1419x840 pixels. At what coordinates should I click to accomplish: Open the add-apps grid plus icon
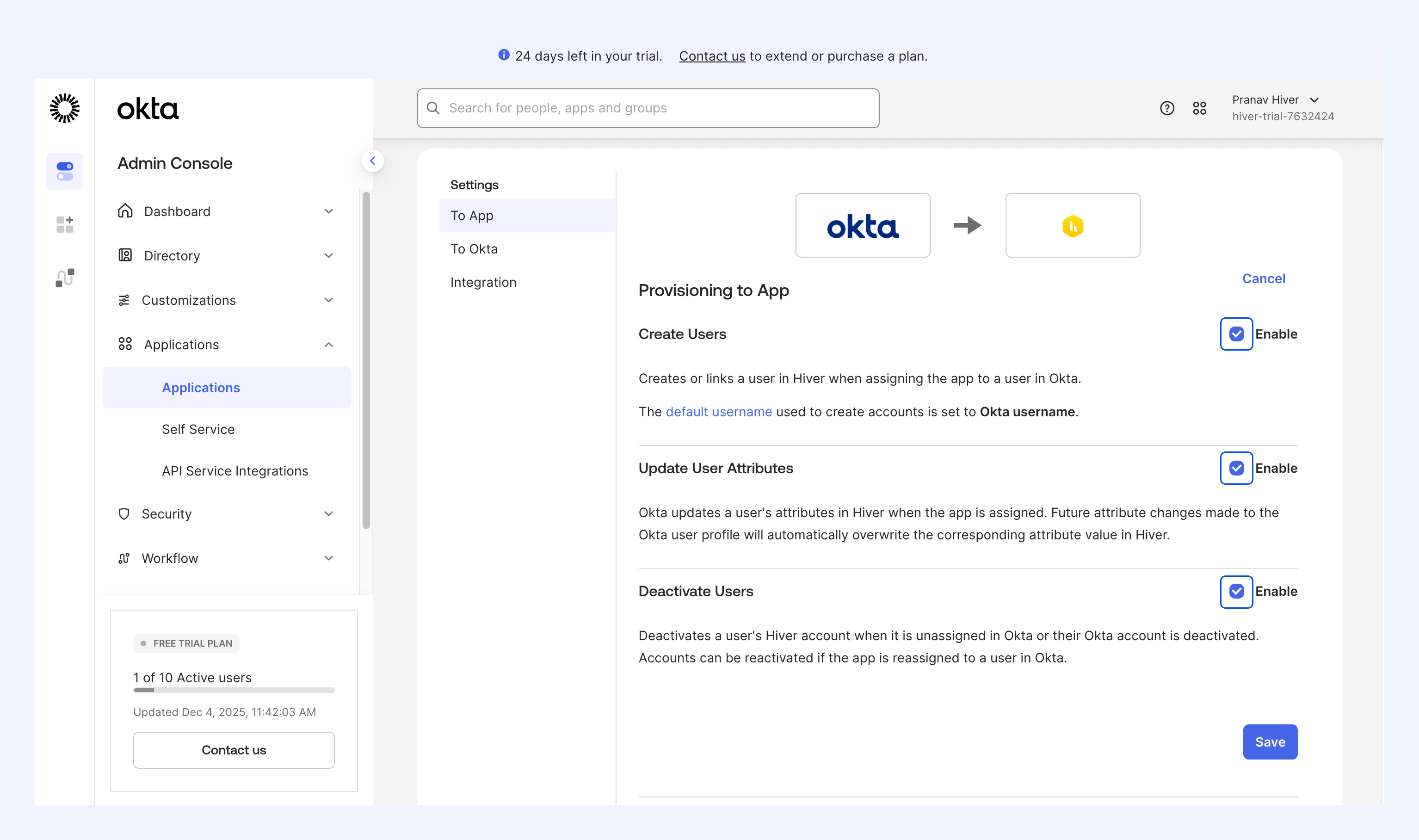tap(65, 224)
